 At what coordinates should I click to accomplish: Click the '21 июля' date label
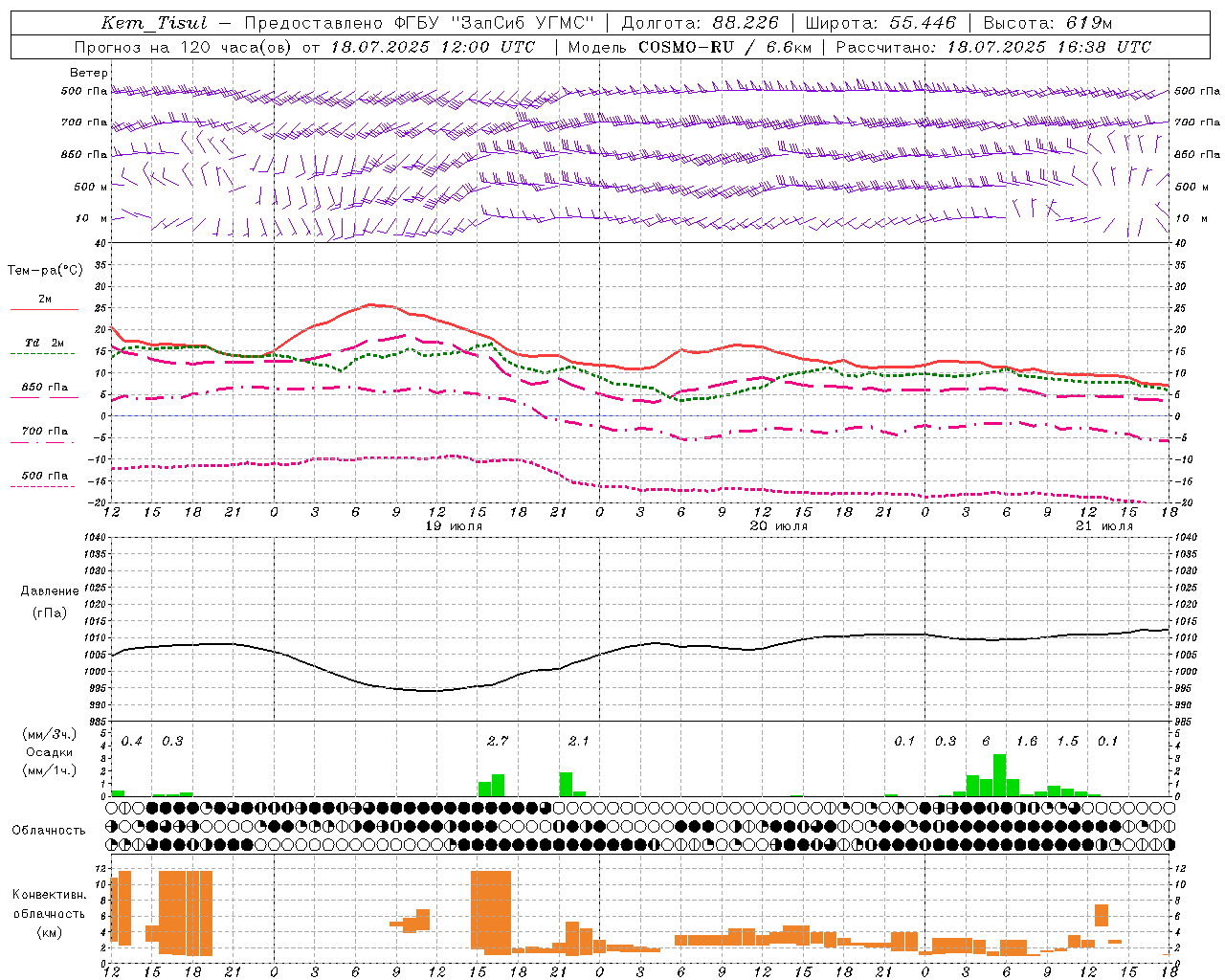[1104, 526]
